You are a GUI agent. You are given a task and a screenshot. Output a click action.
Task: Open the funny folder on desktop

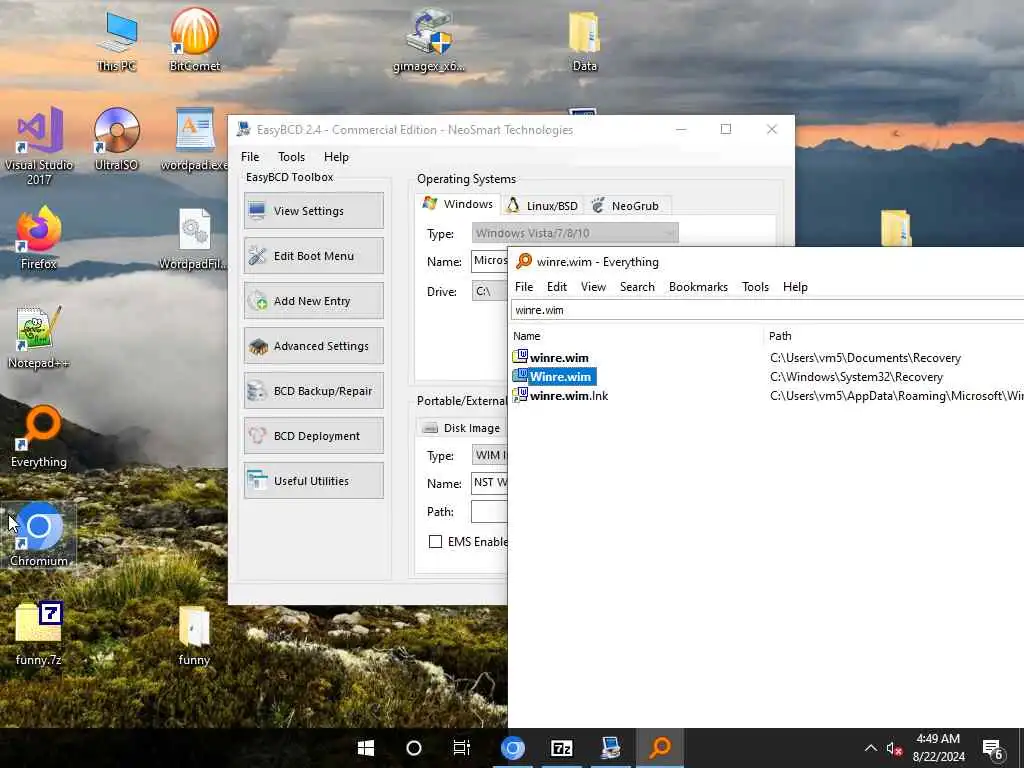[194, 634]
